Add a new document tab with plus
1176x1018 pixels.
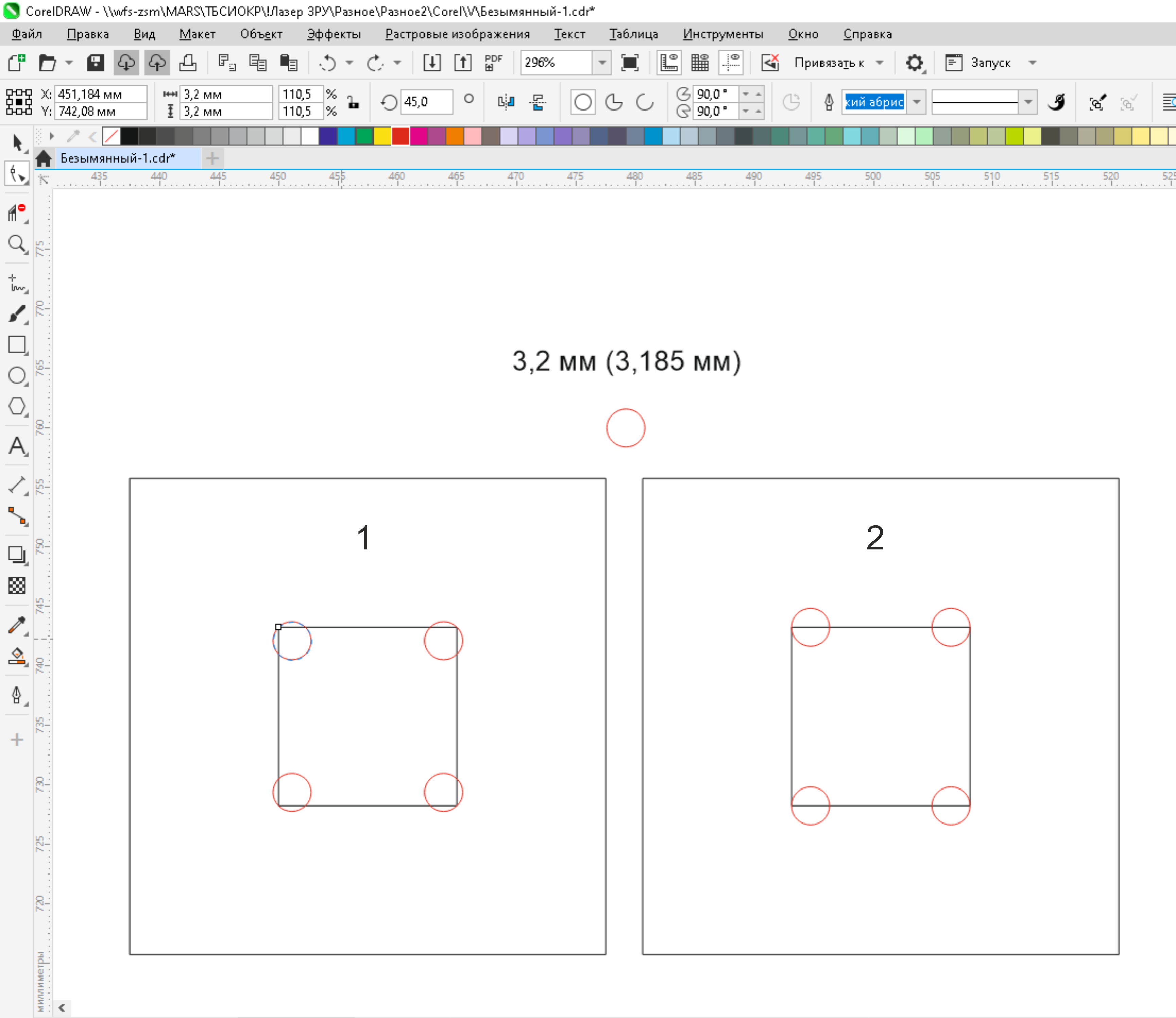(212, 158)
